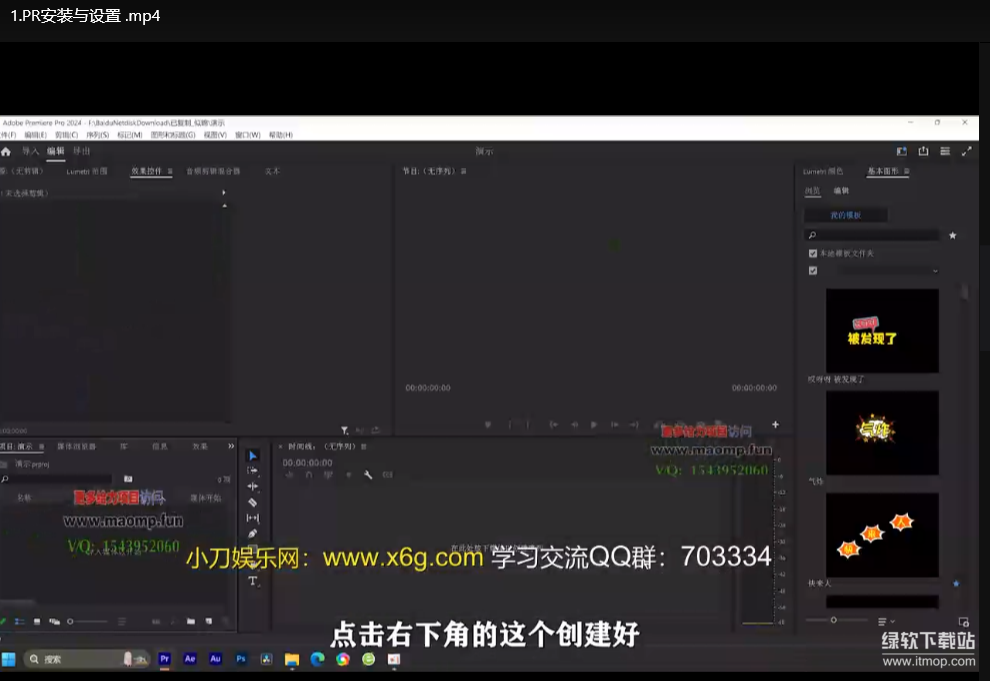Open After Effects from the taskbar
The width and height of the screenshot is (990, 681).
click(190, 659)
